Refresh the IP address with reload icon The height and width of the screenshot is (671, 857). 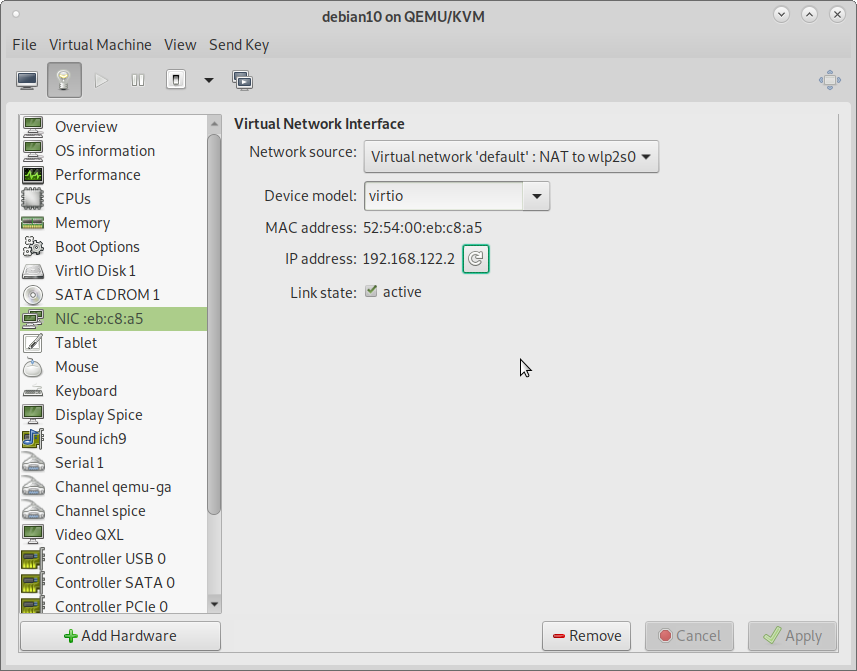476,259
